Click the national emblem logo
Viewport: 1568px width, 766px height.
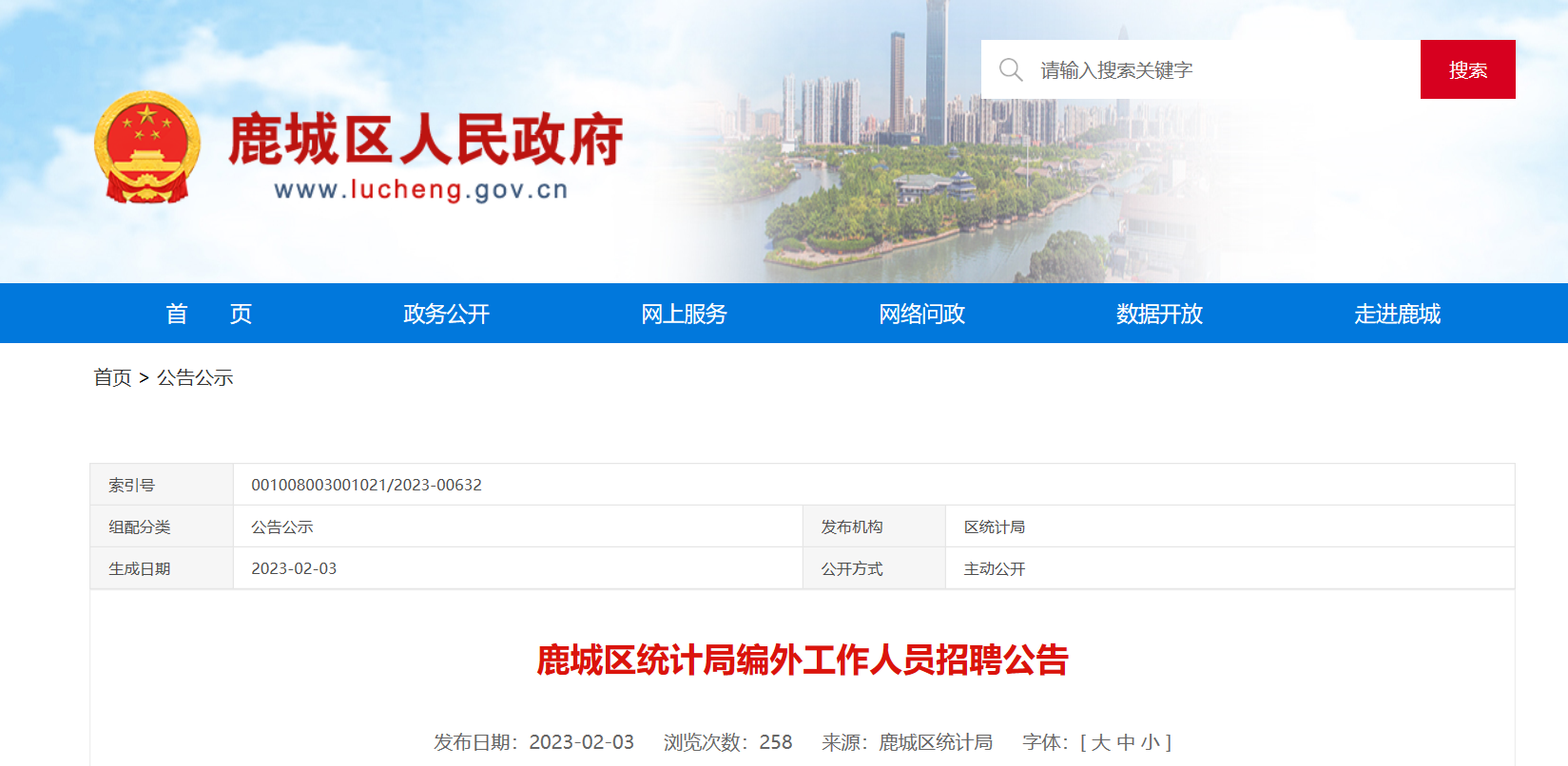[147, 146]
